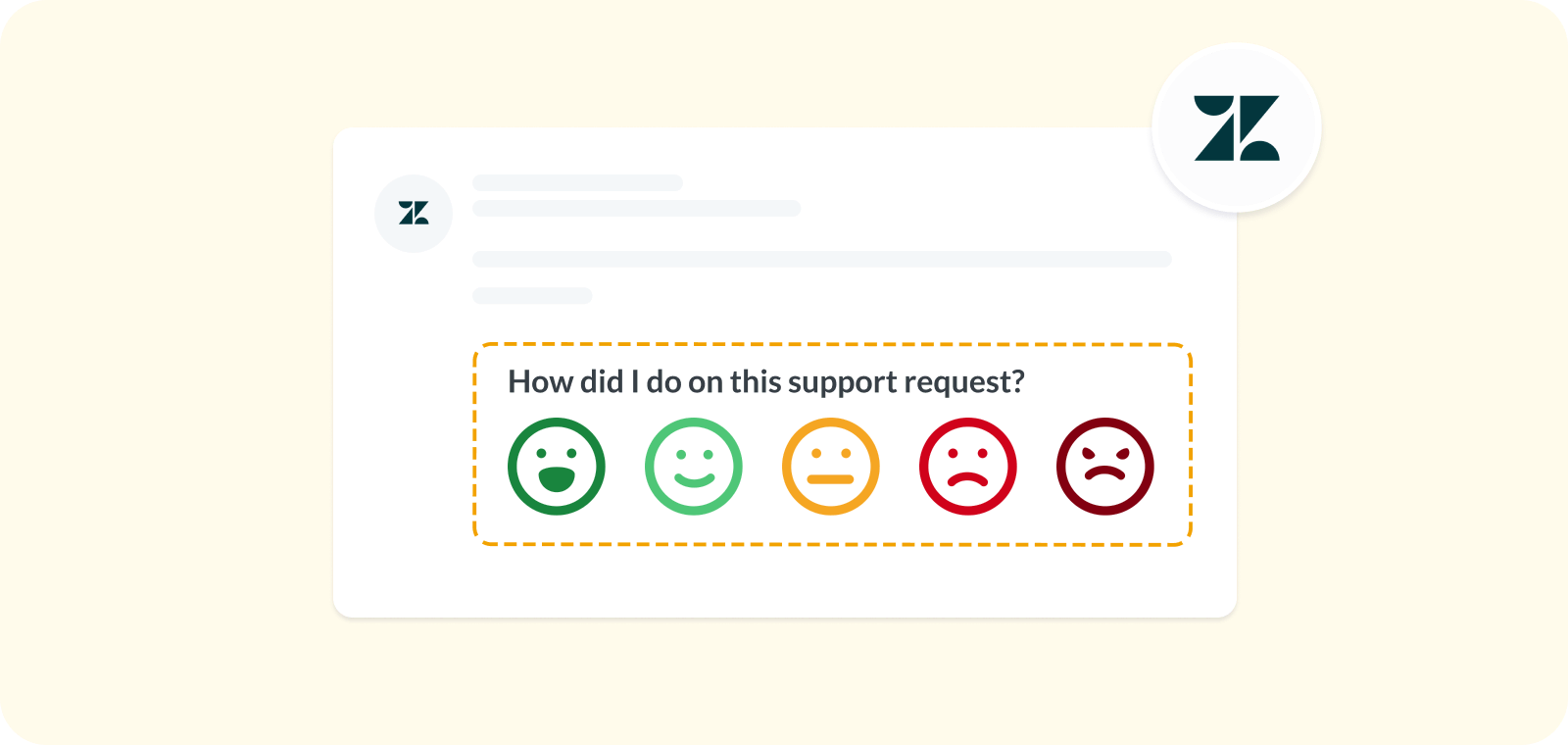Click the survey question heading text

tap(766, 382)
